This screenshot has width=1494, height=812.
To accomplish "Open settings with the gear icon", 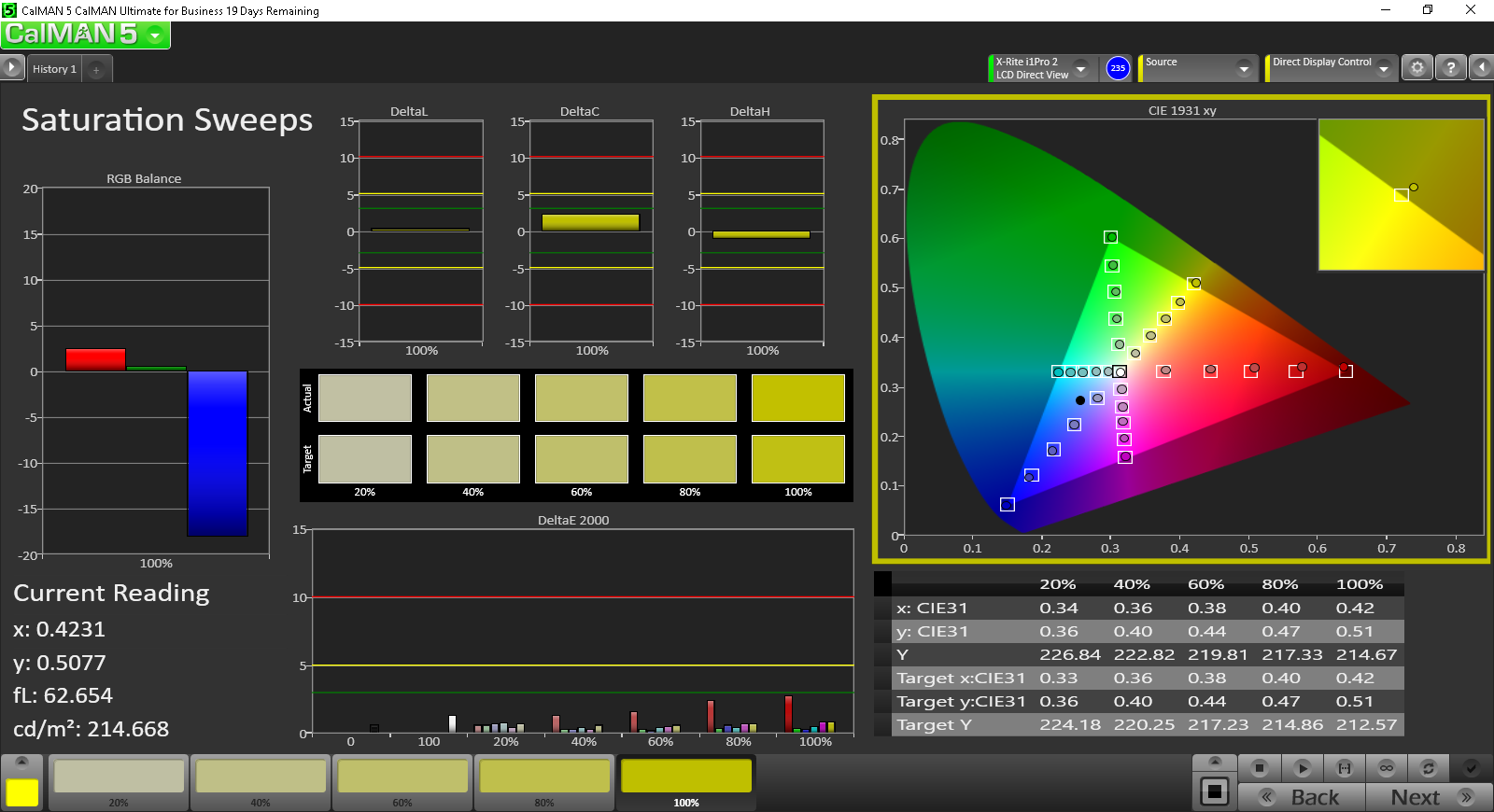I will [1416, 68].
